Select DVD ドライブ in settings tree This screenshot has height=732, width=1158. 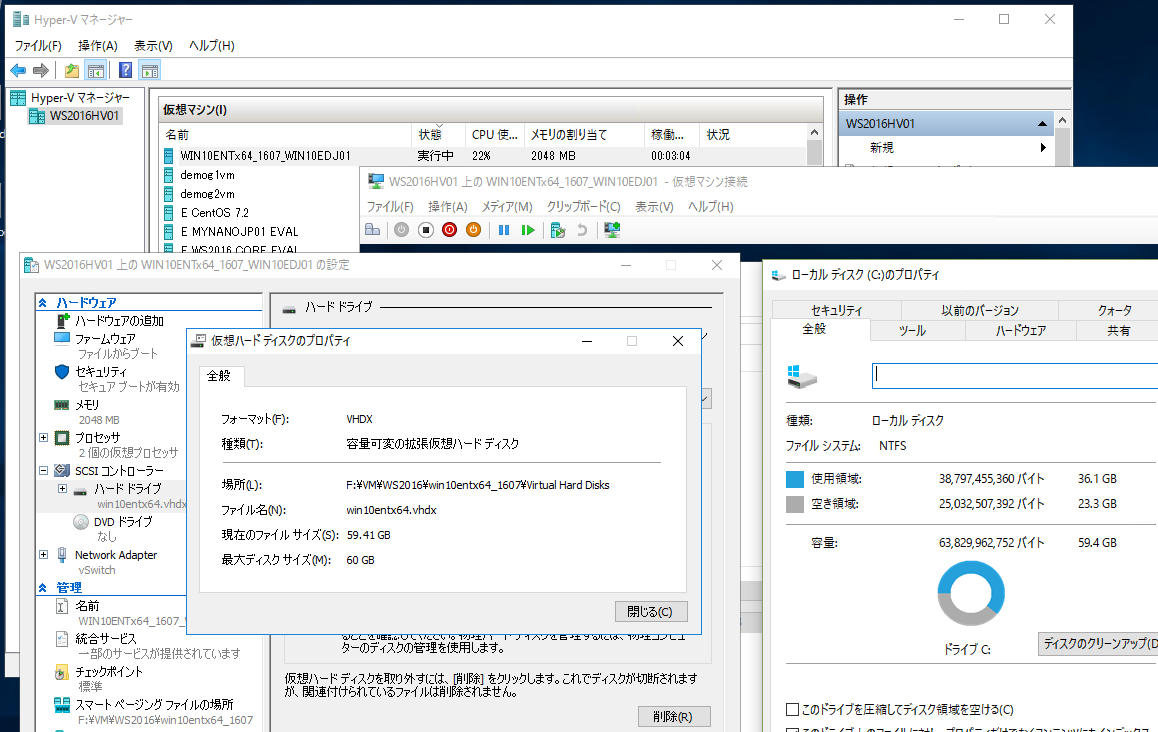pyautogui.click(x=123, y=521)
